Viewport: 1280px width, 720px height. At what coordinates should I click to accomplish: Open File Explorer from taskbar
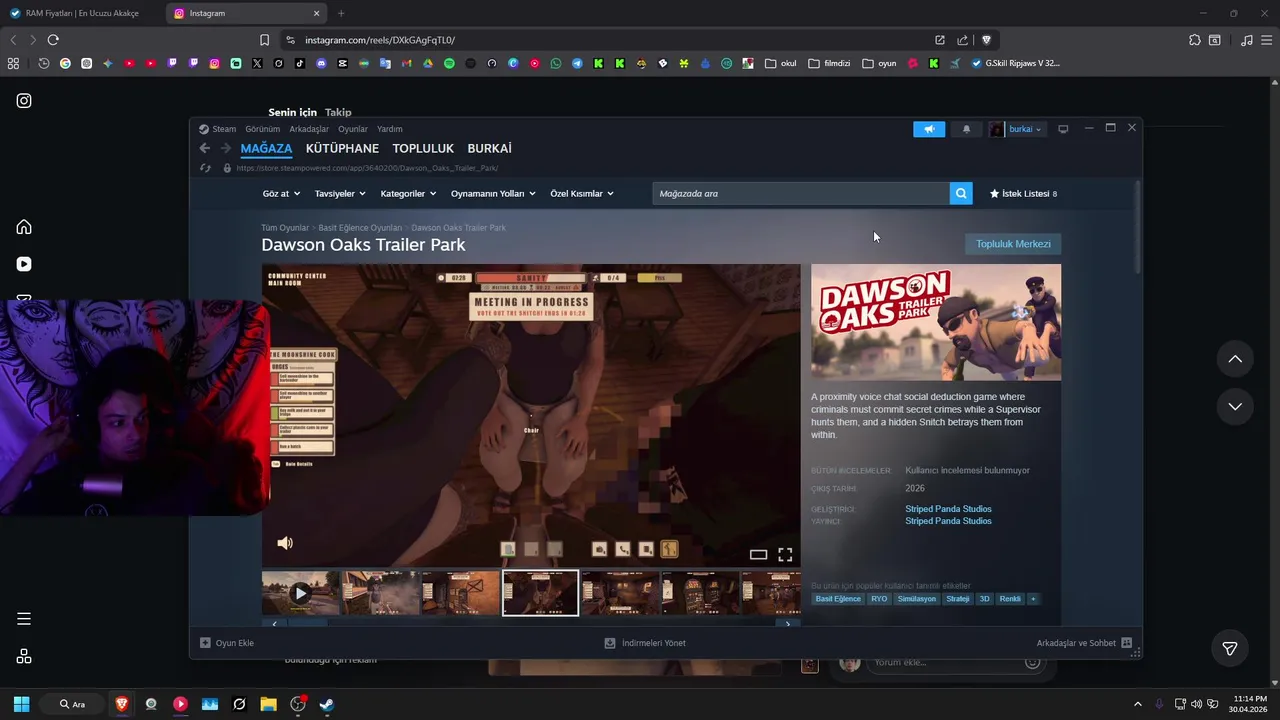[268, 704]
